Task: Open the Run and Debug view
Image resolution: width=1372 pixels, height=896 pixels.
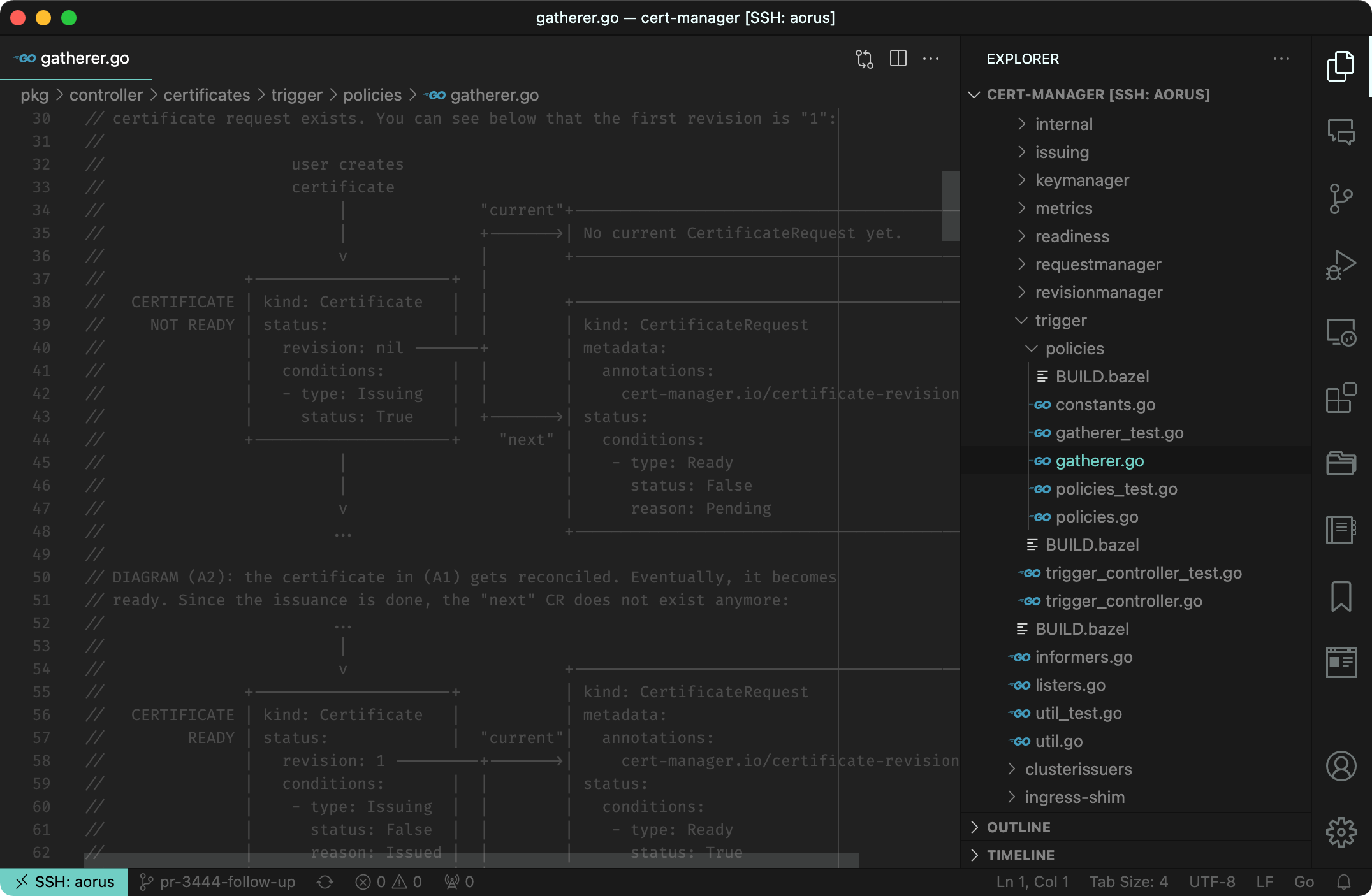Action: (1340, 265)
